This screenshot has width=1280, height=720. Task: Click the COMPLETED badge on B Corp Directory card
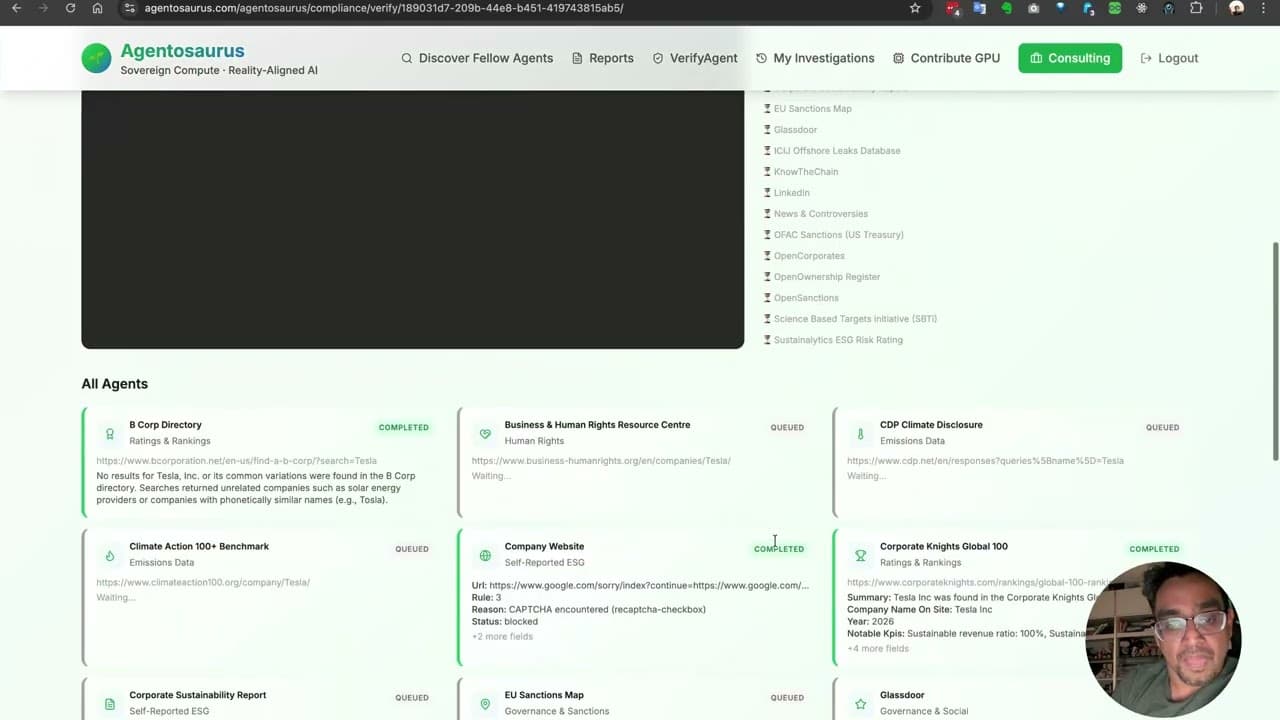point(404,428)
